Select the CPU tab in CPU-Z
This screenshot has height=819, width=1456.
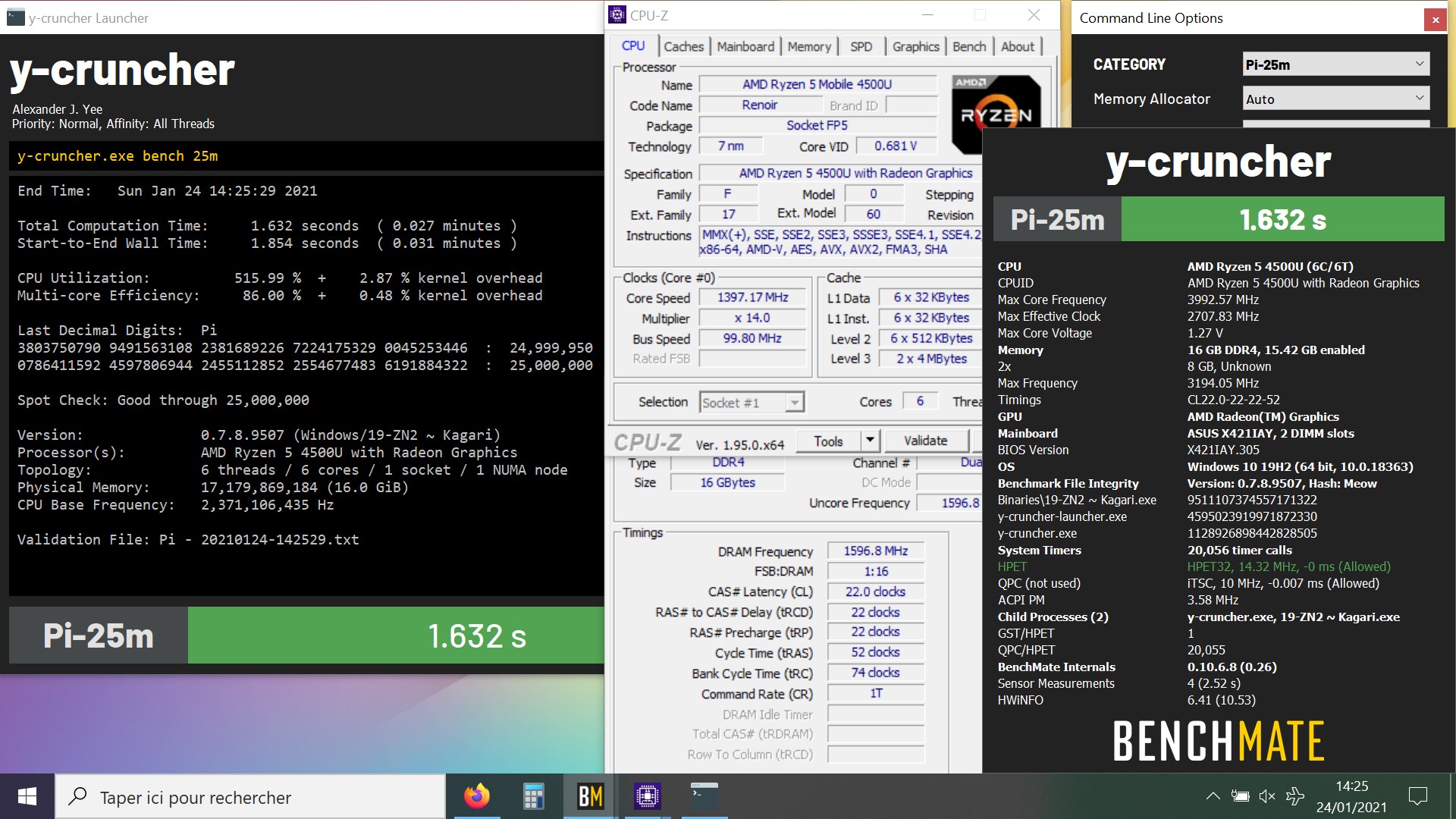633,46
